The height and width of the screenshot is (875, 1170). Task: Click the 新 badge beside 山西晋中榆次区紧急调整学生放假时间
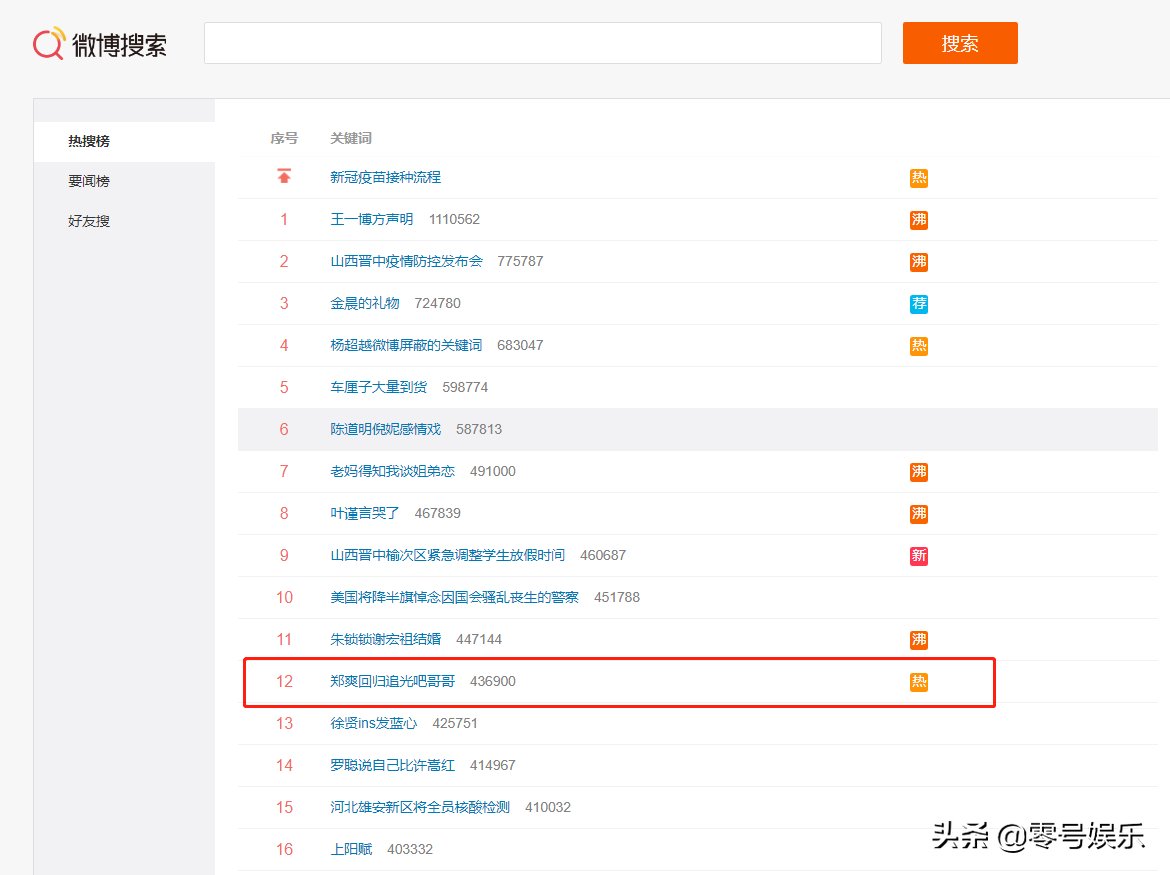click(918, 556)
